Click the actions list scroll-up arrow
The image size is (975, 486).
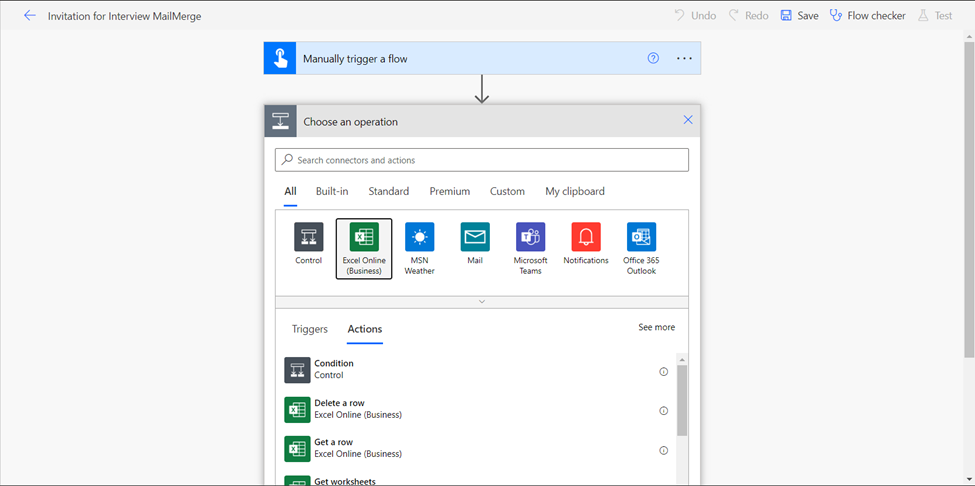[x=682, y=360]
